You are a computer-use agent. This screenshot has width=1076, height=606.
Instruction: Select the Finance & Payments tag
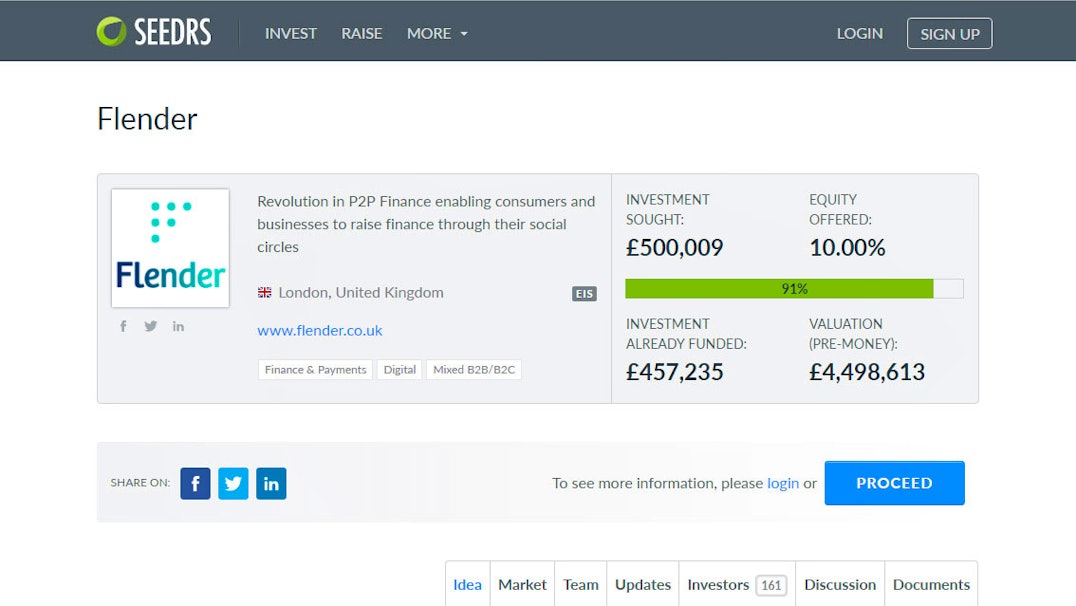tap(316, 369)
